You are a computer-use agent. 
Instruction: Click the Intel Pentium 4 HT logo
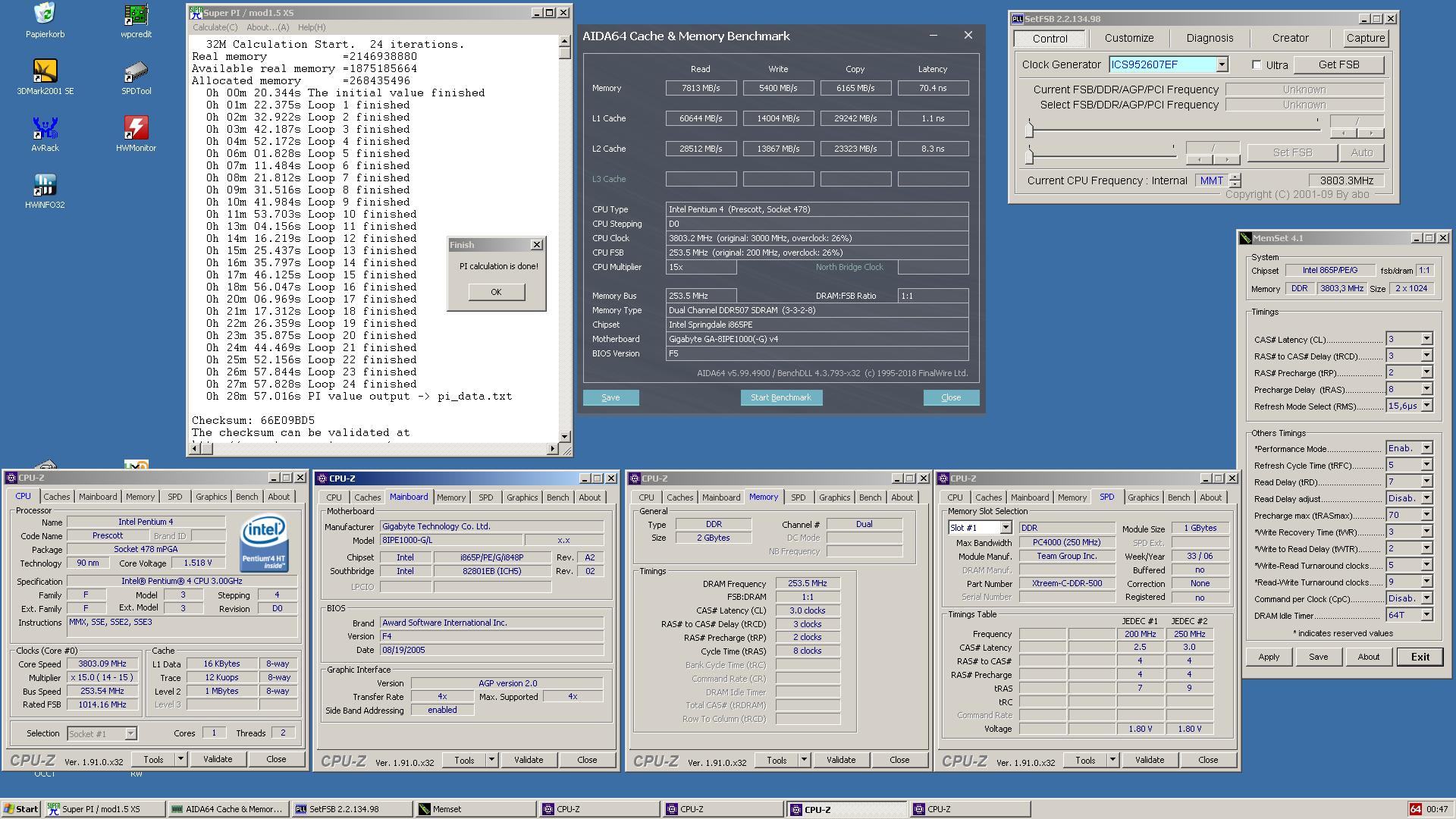(x=264, y=544)
